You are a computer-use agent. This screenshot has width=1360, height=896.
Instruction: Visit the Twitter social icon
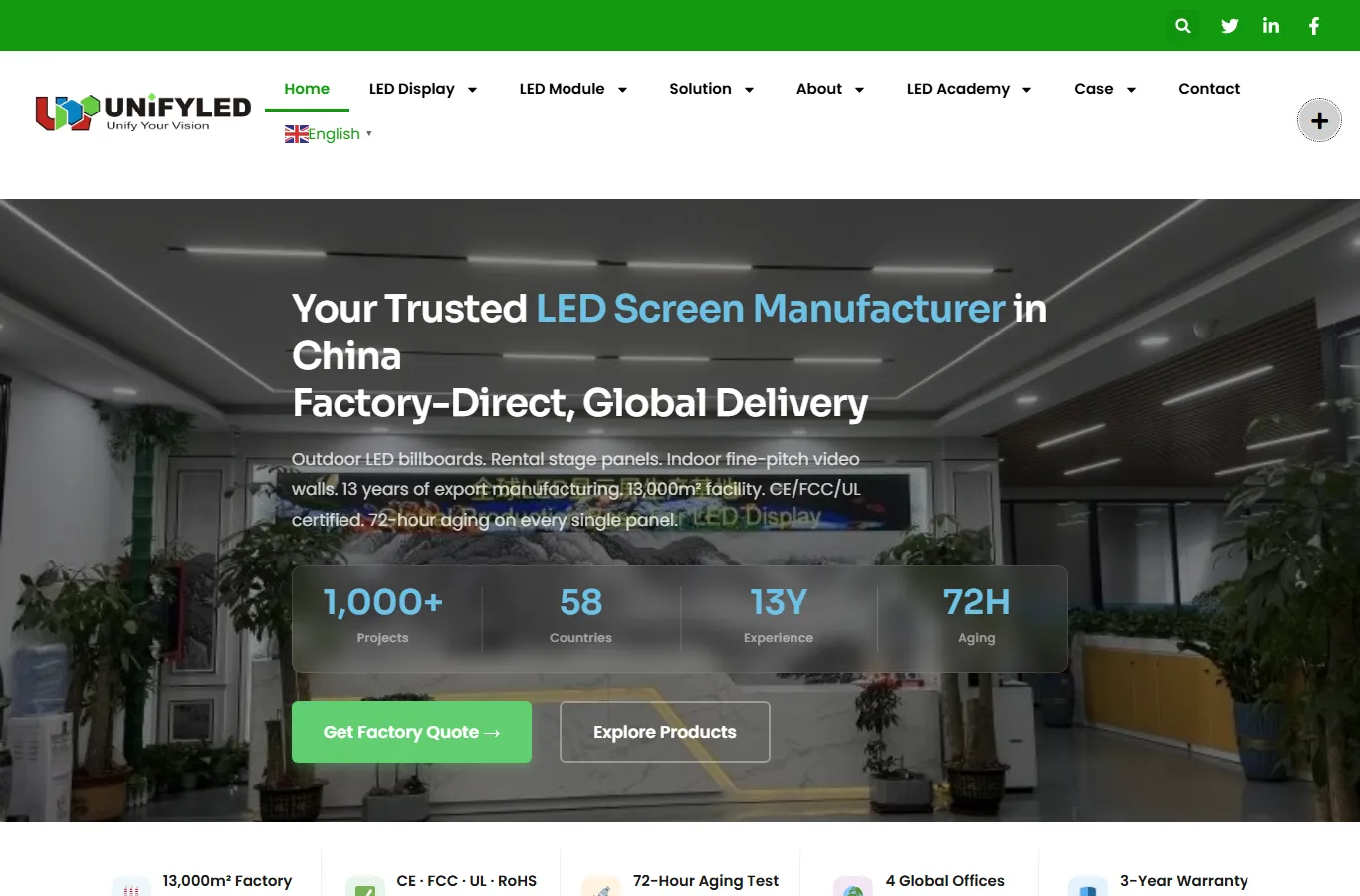click(x=1230, y=26)
